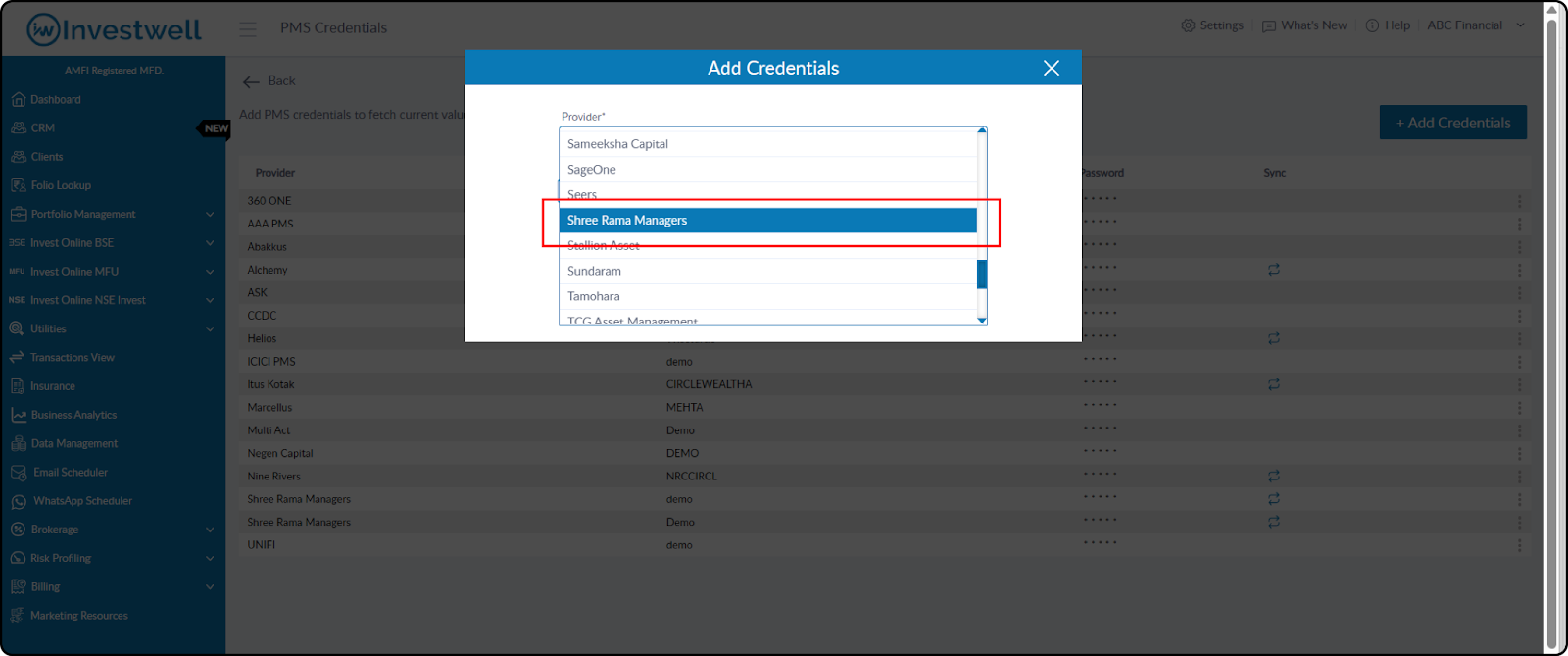
Task: Open three-dot menu for ICICI PMS row
Action: (1520, 362)
